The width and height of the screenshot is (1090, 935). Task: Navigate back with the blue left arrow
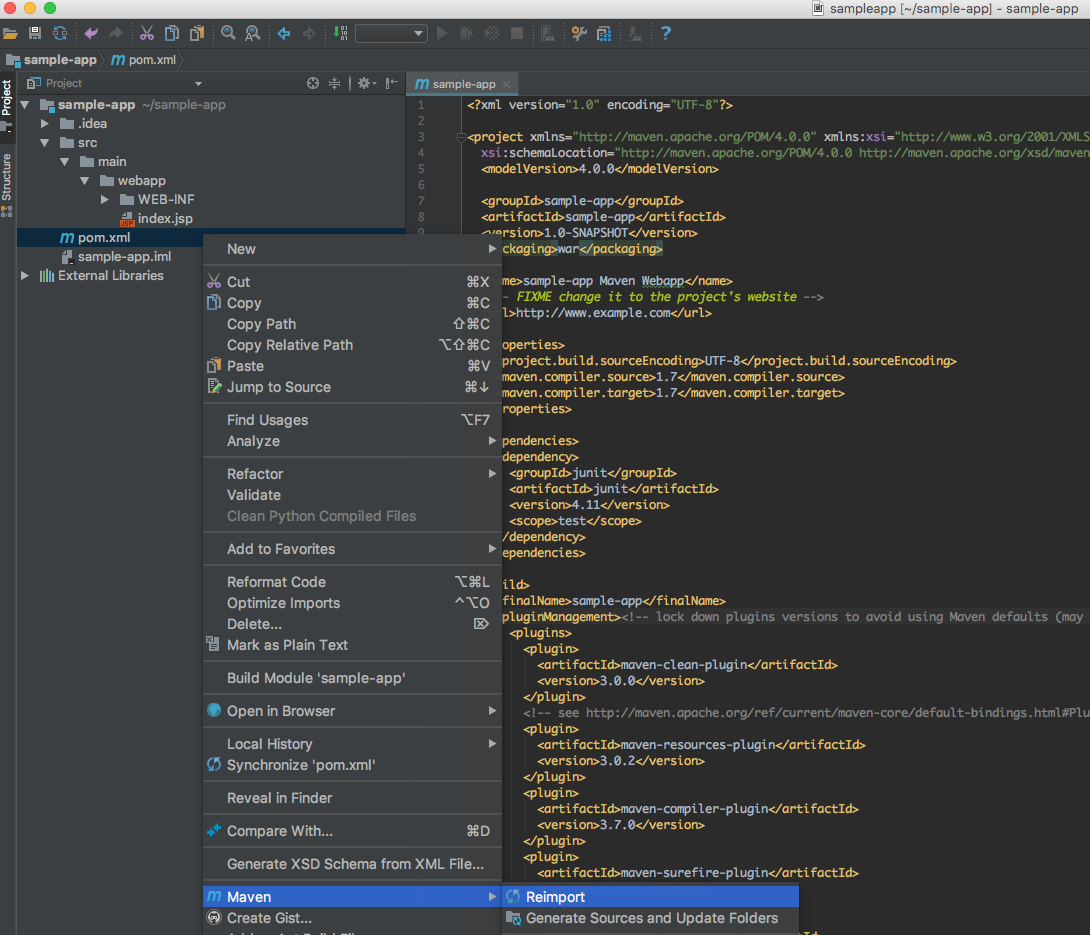coord(284,33)
